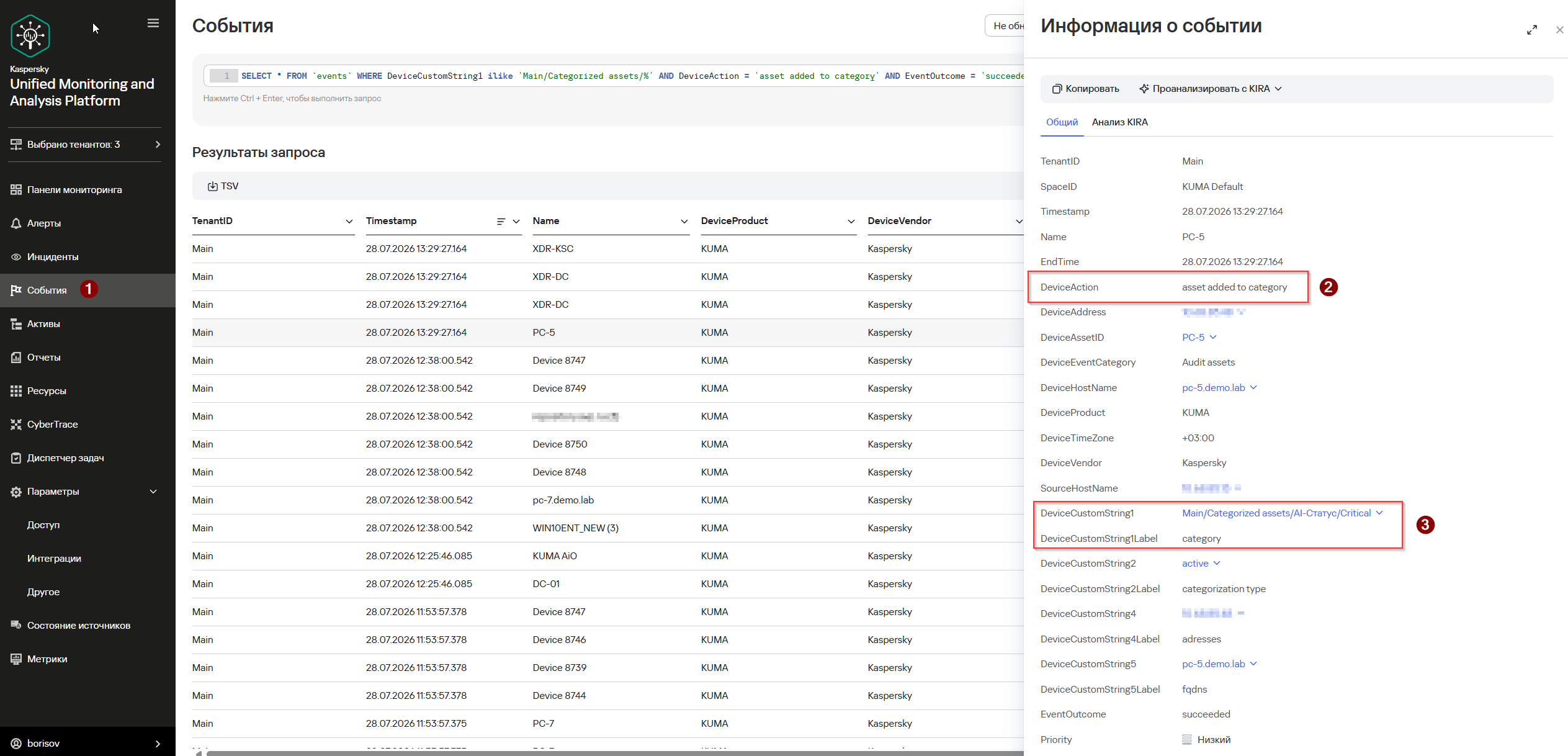This screenshot has width=1568, height=756.
Task: Click the KUMA Default SpaceID value
Action: pos(1212,187)
